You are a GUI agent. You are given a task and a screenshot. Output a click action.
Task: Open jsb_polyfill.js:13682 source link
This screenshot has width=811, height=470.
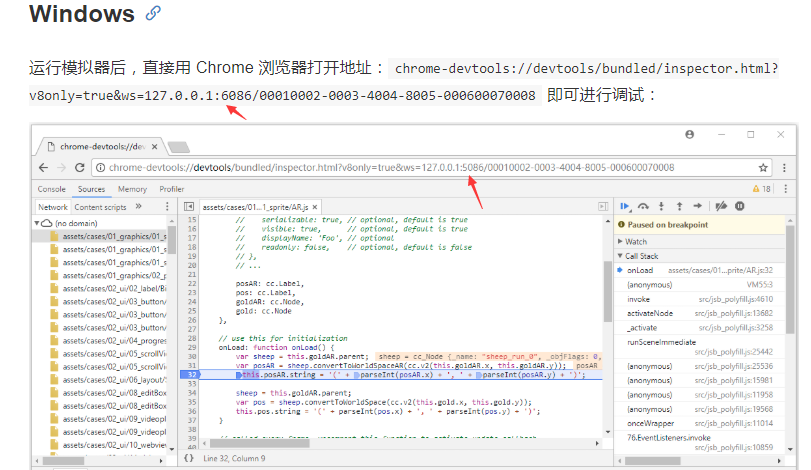[x=733, y=313]
